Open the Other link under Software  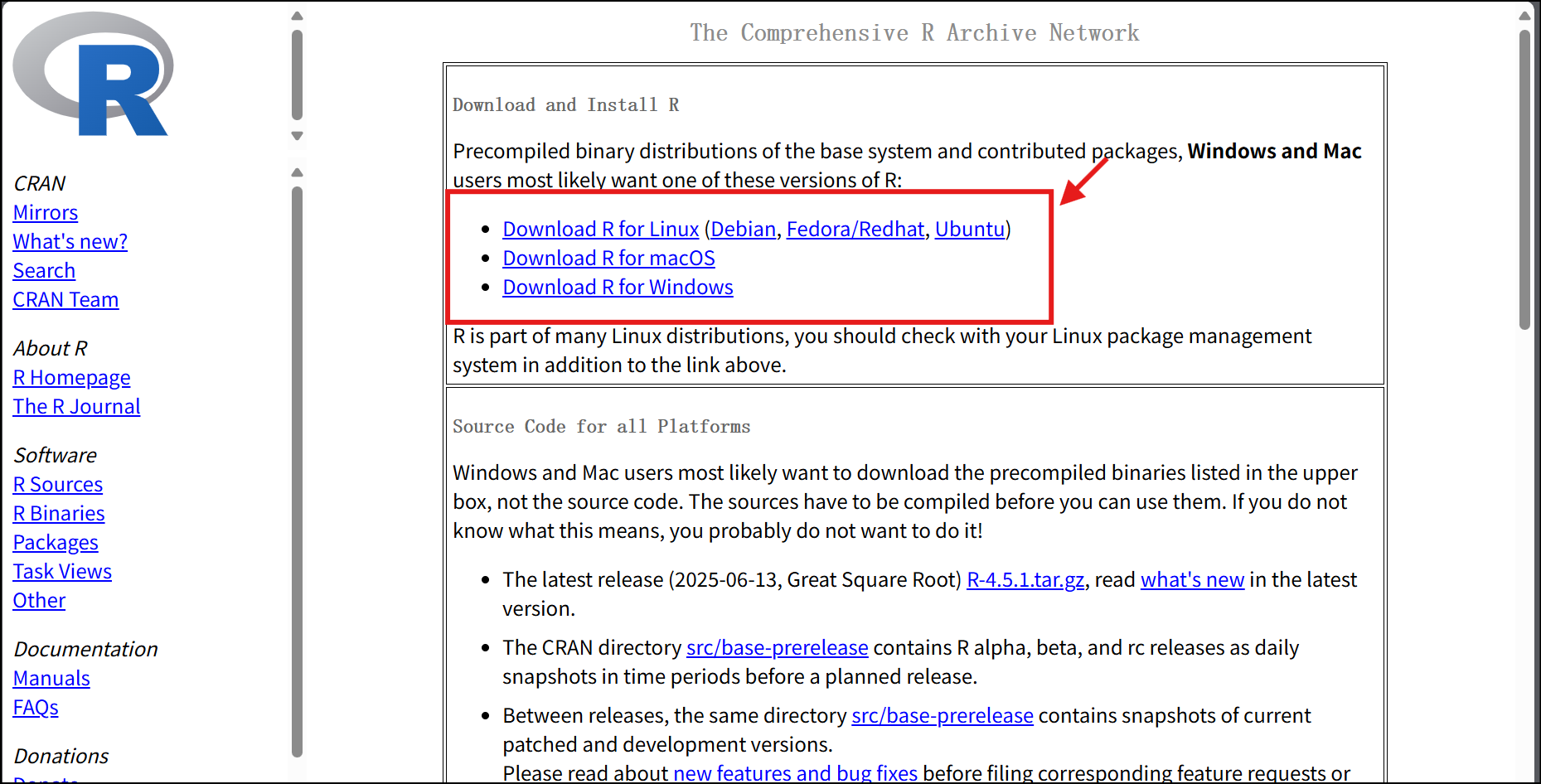tap(39, 601)
